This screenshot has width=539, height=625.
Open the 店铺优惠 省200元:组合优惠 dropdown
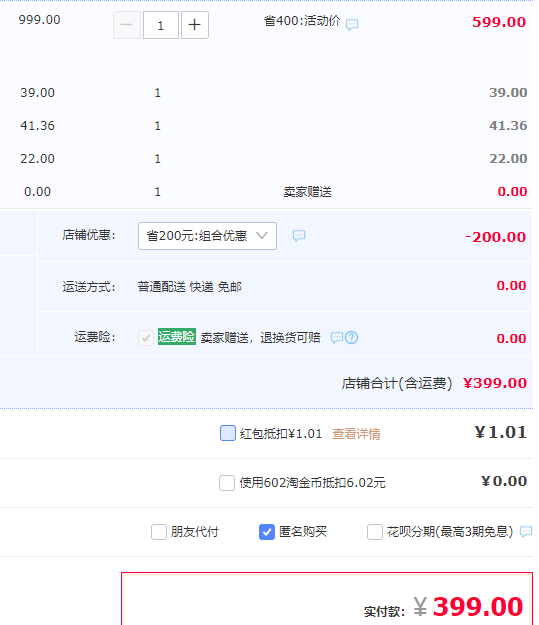pos(207,236)
